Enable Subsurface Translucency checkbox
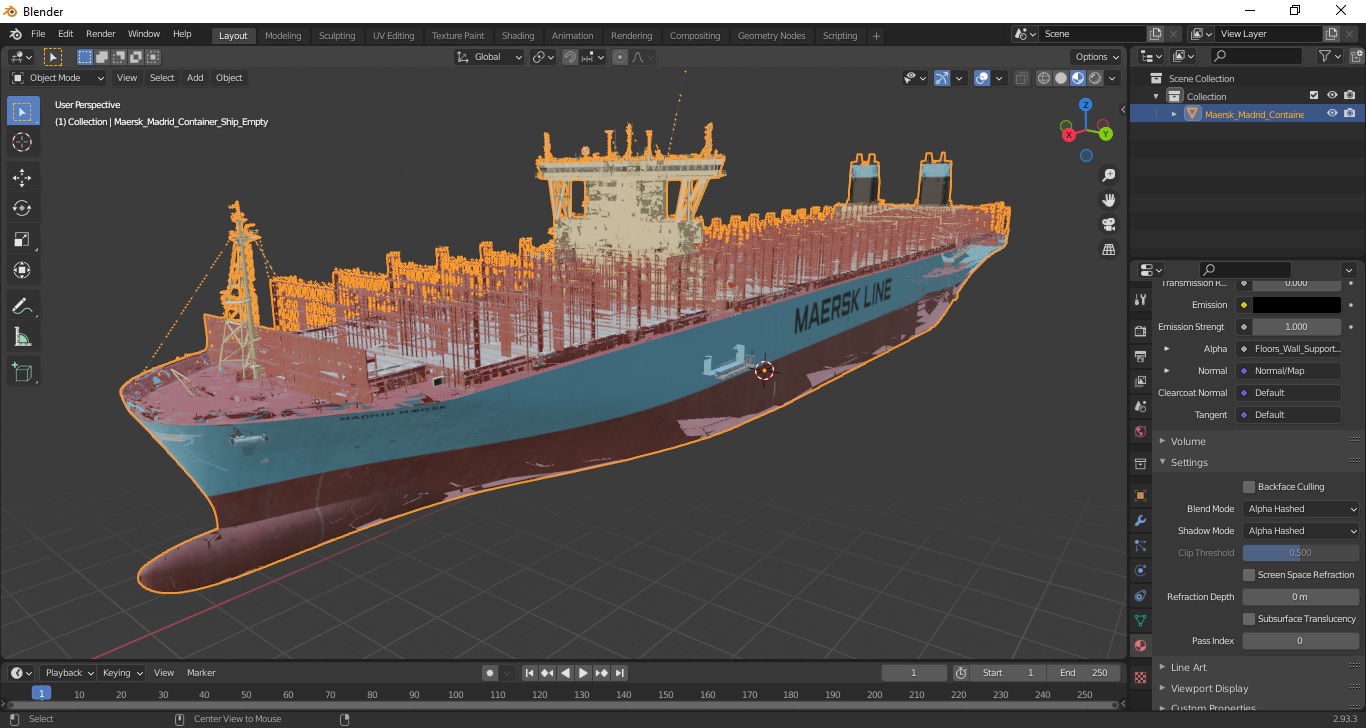This screenshot has width=1366, height=728. pyautogui.click(x=1249, y=619)
